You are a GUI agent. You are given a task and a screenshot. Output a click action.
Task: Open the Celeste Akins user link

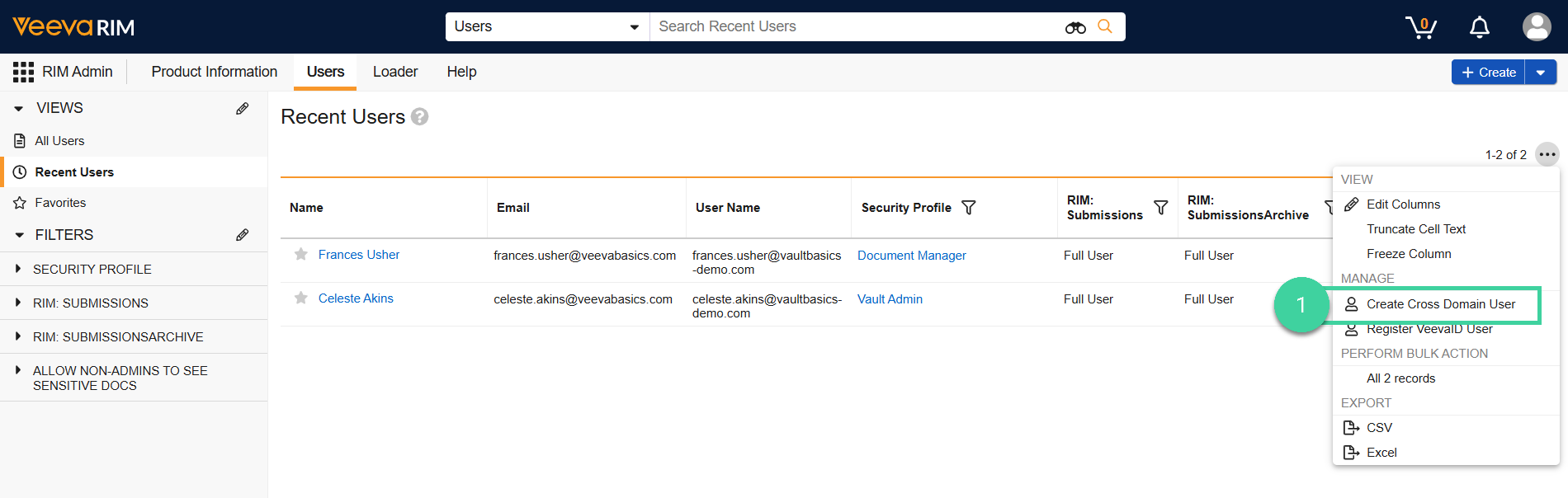356,298
